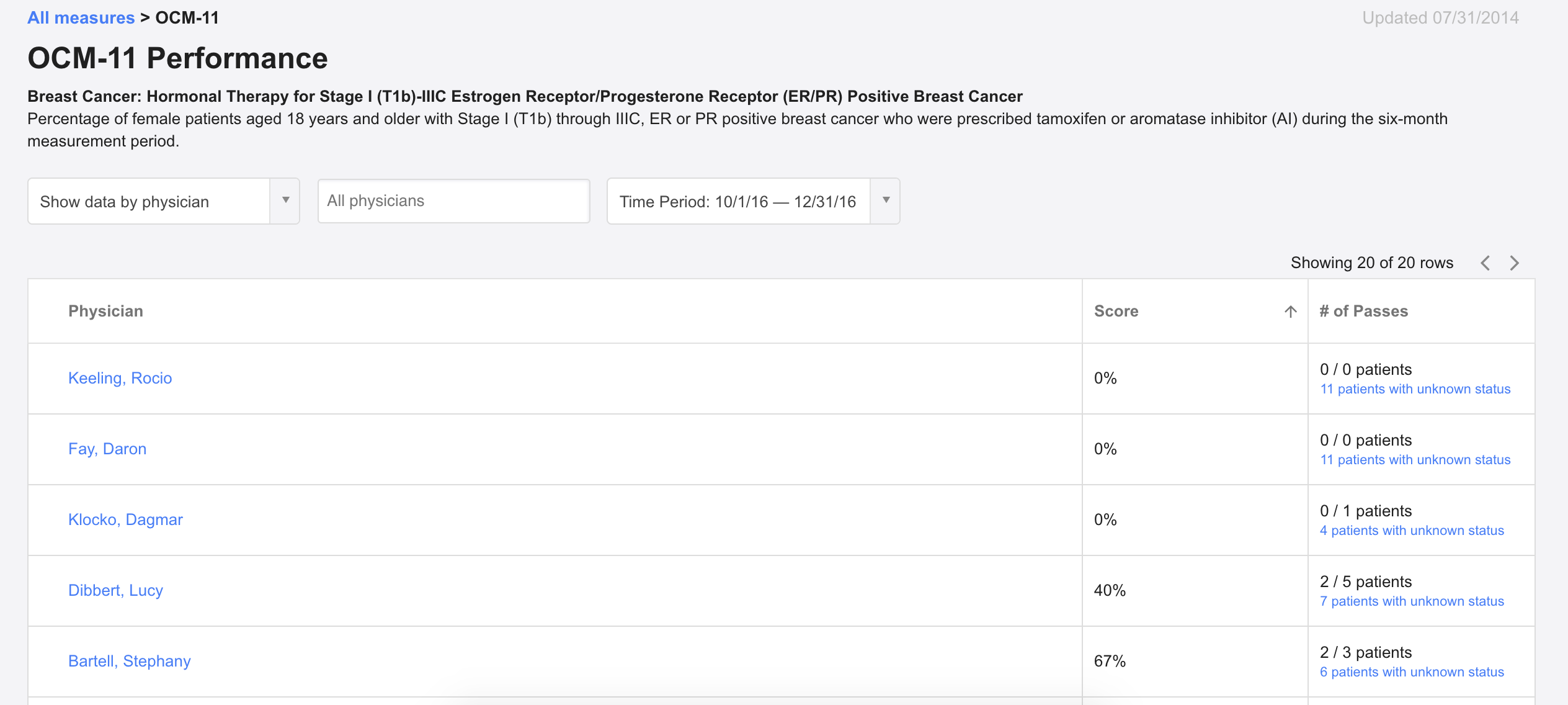Open physician Dibbert, Lucy
This screenshot has width=1568, height=705.
pyautogui.click(x=115, y=590)
